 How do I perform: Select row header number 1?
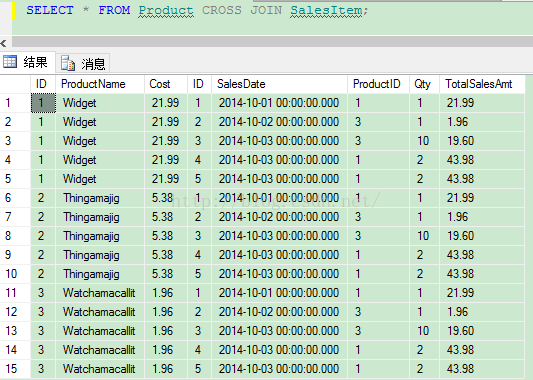pos(15,103)
